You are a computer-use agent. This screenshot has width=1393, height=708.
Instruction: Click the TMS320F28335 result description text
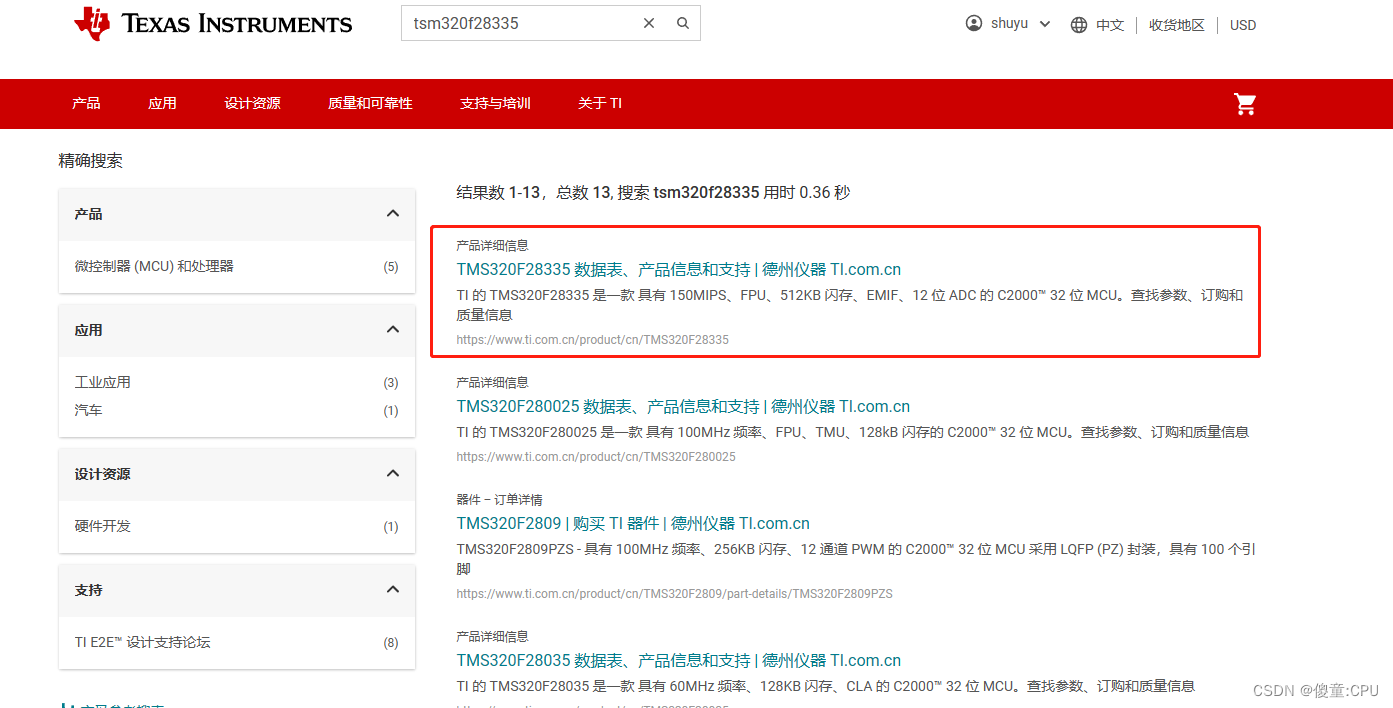[850, 305]
